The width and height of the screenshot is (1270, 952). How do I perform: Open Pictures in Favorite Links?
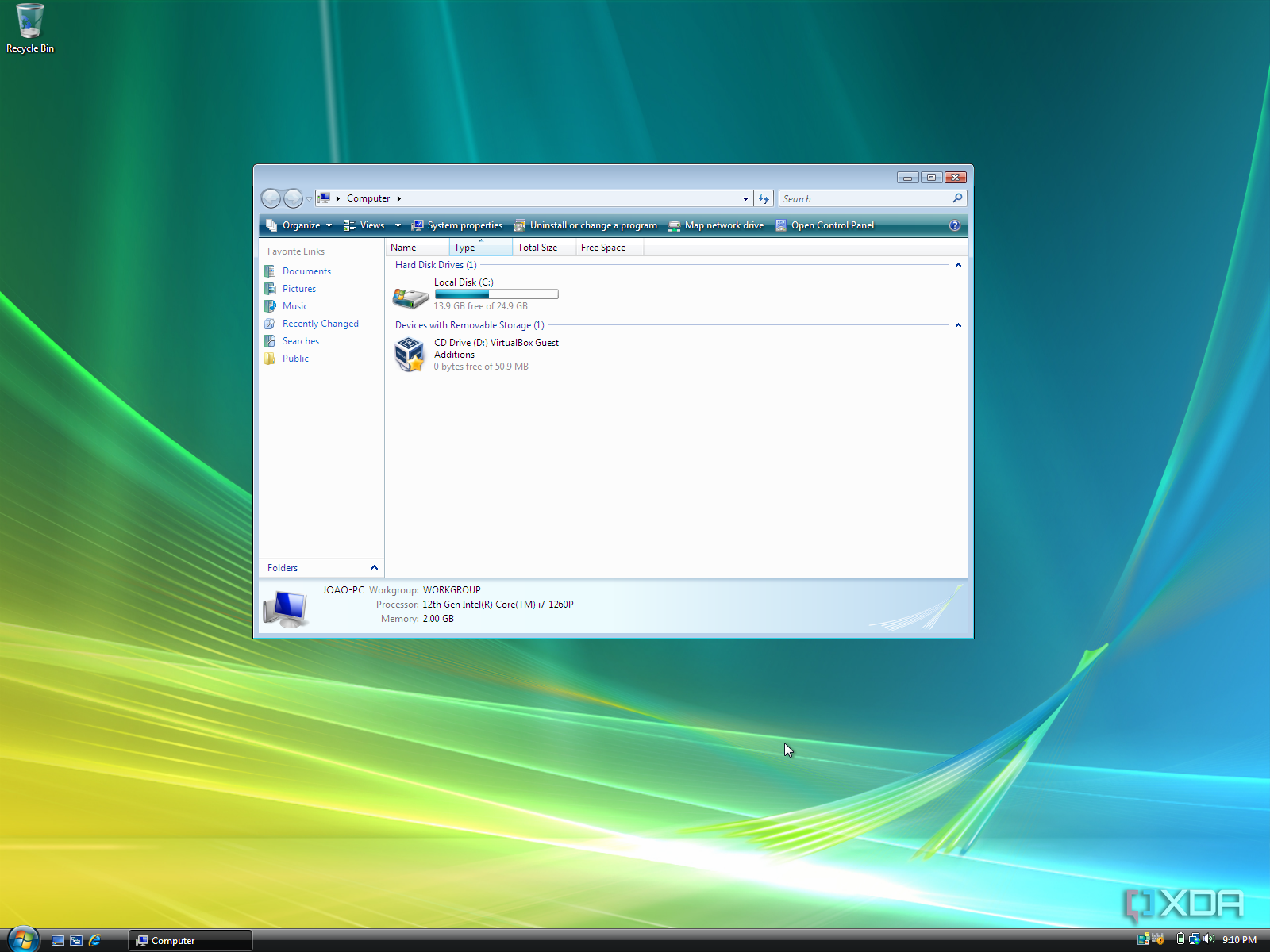pos(299,289)
